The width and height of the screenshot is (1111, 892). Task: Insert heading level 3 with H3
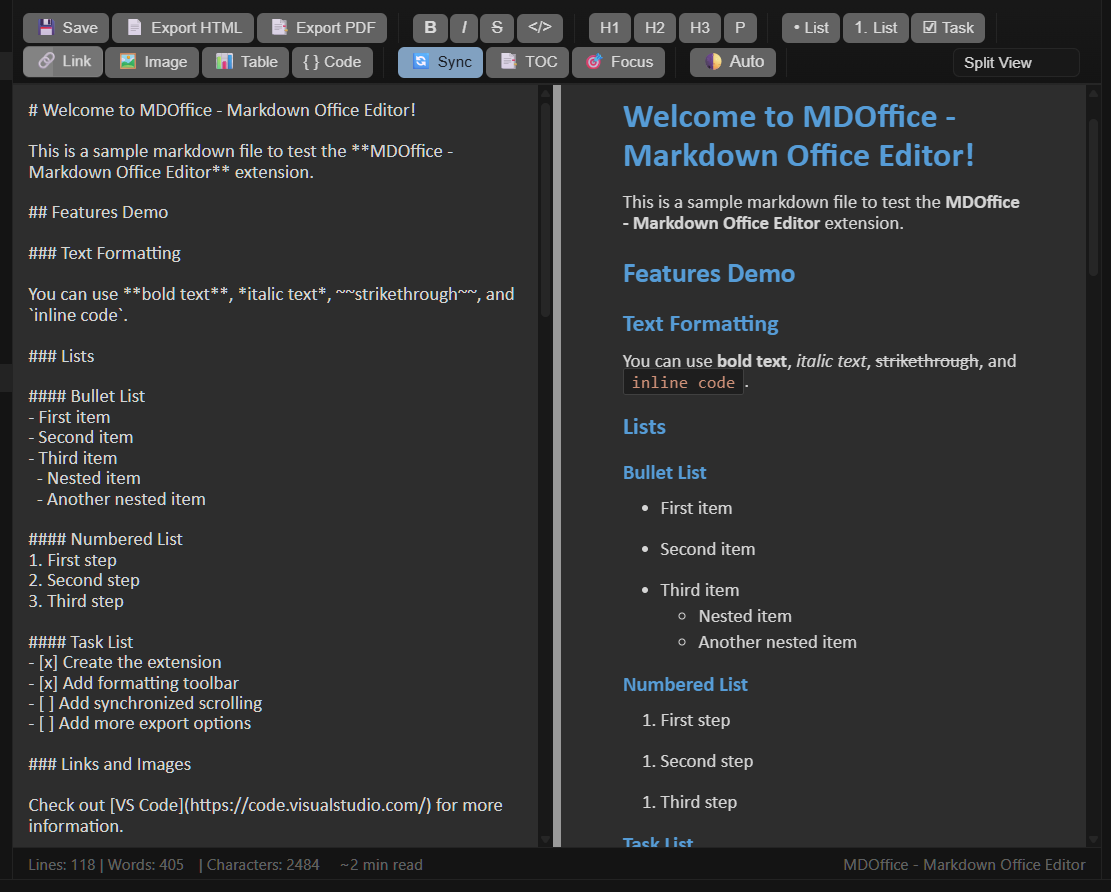699,28
